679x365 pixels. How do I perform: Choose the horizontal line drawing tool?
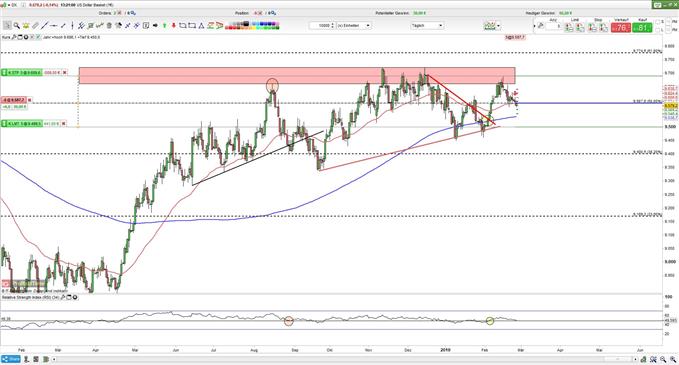click(x=53, y=26)
